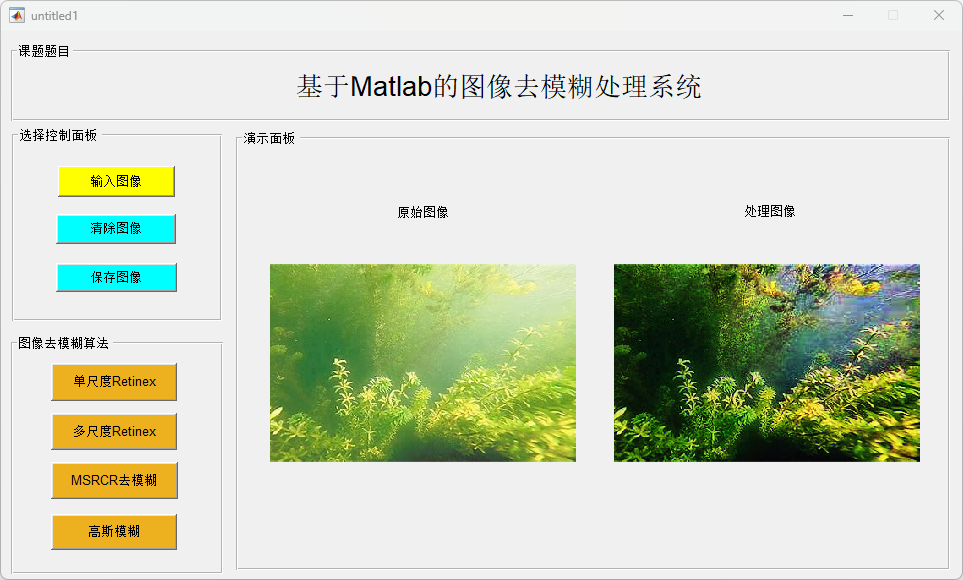The width and height of the screenshot is (963, 580).
Task: Select the original underwater image
Action: point(423,363)
